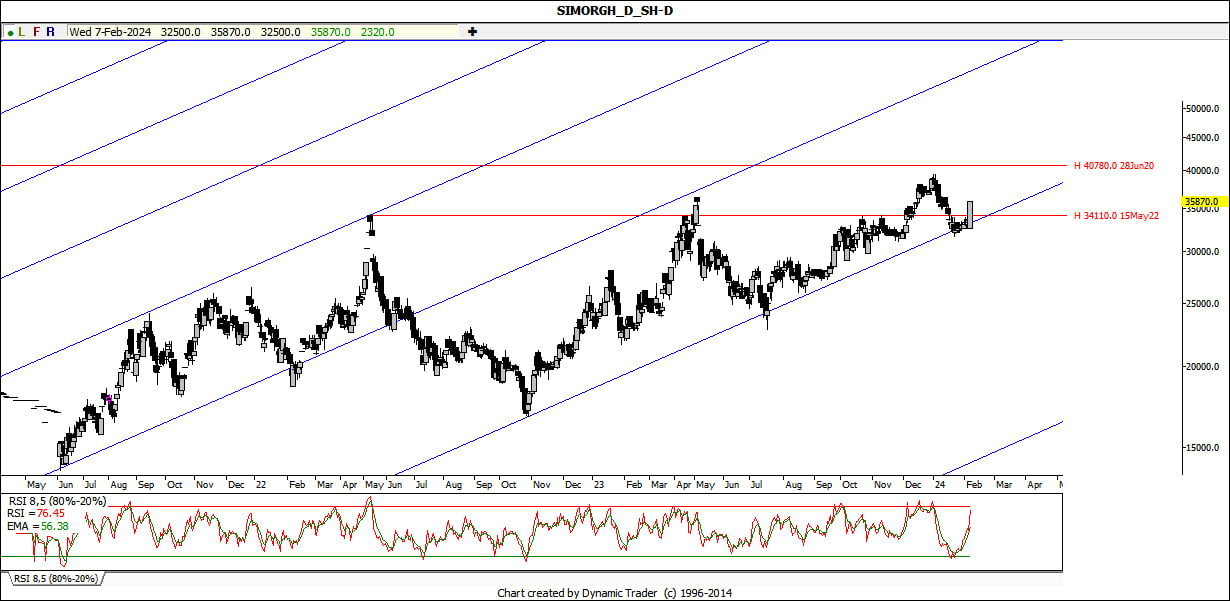The height and width of the screenshot is (601, 1230).
Task: Click the 50000.0 price axis label
Action: pos(1201,108)
